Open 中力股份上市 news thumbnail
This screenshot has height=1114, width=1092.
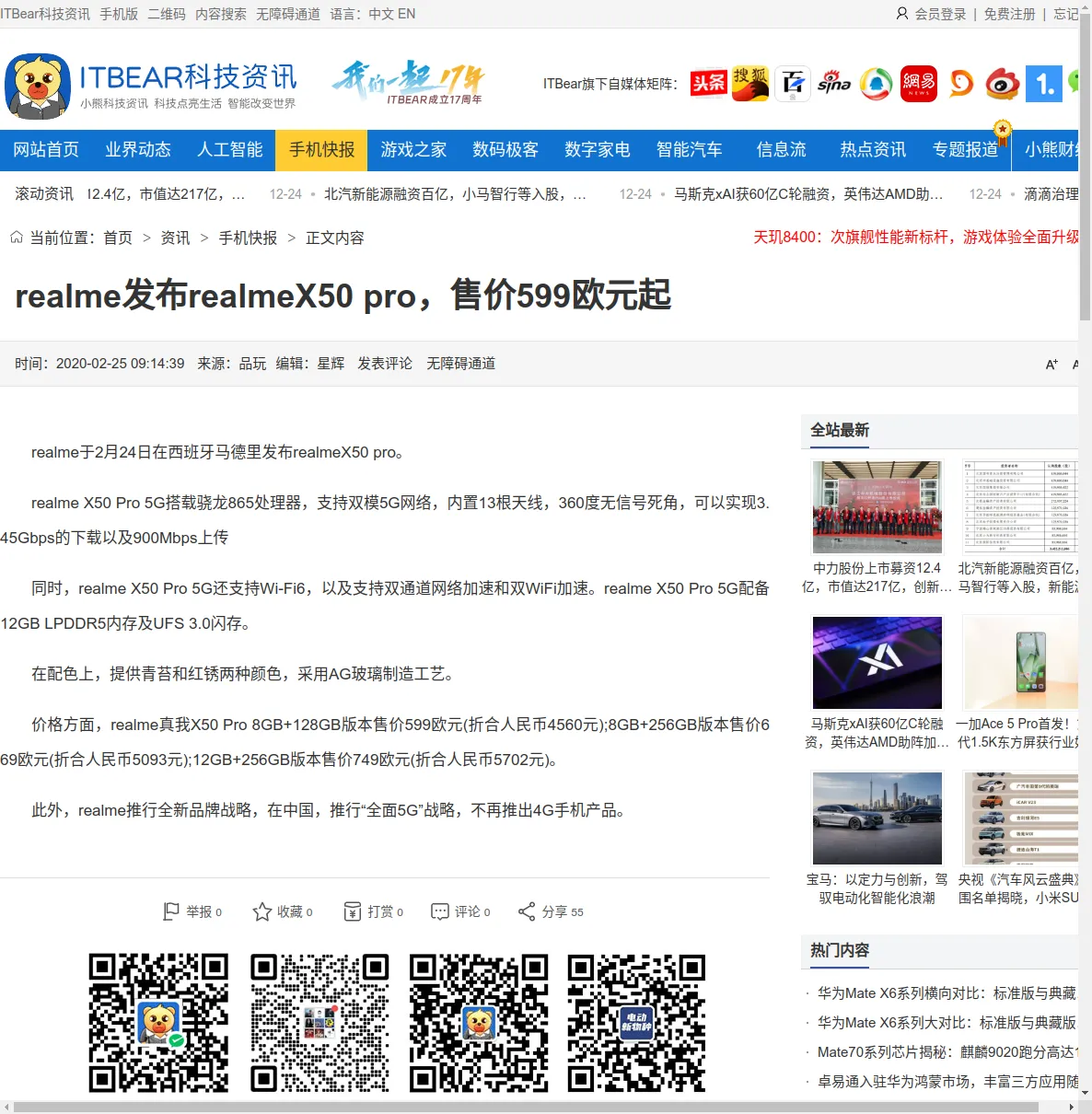point(877,507)
